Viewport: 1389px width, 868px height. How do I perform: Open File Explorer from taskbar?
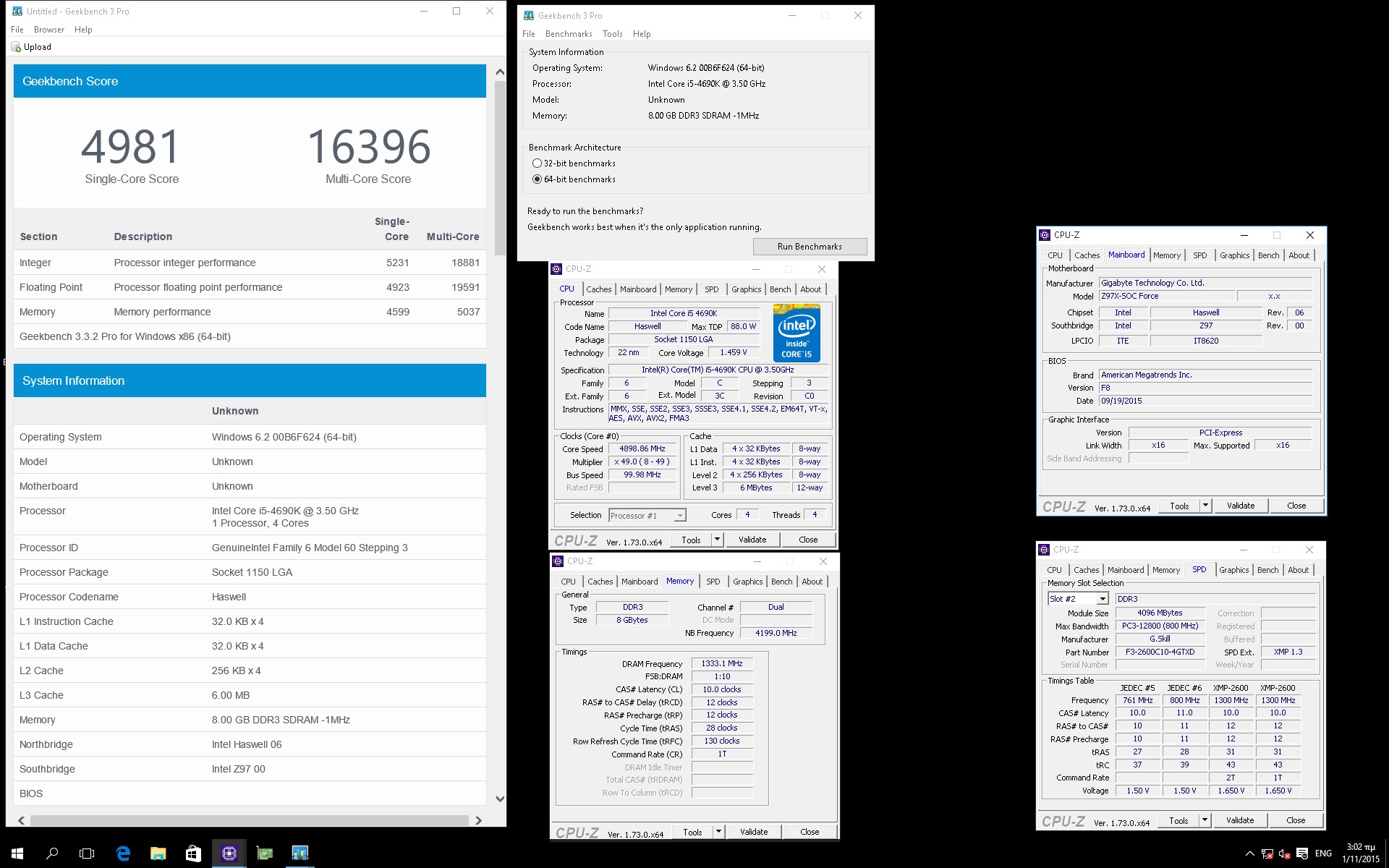158,854
